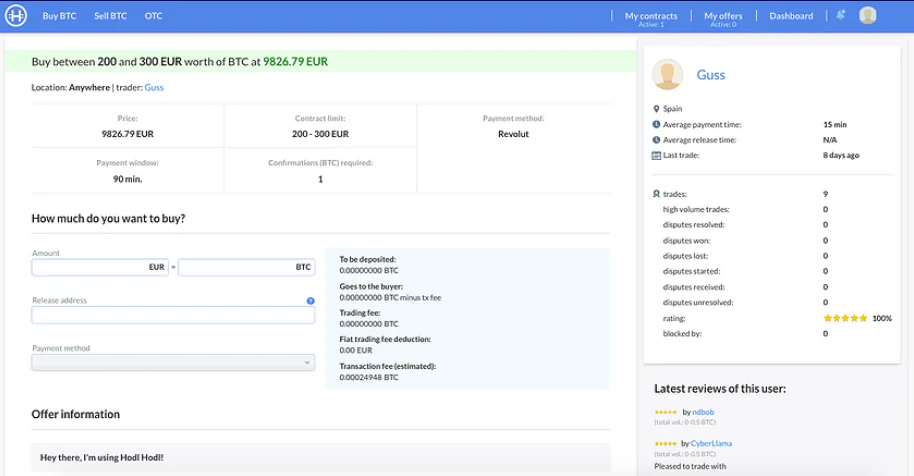Go to the OTC section
Image resolution: width=914 pixels, height=476 pixels.
(x=153, y=16)
